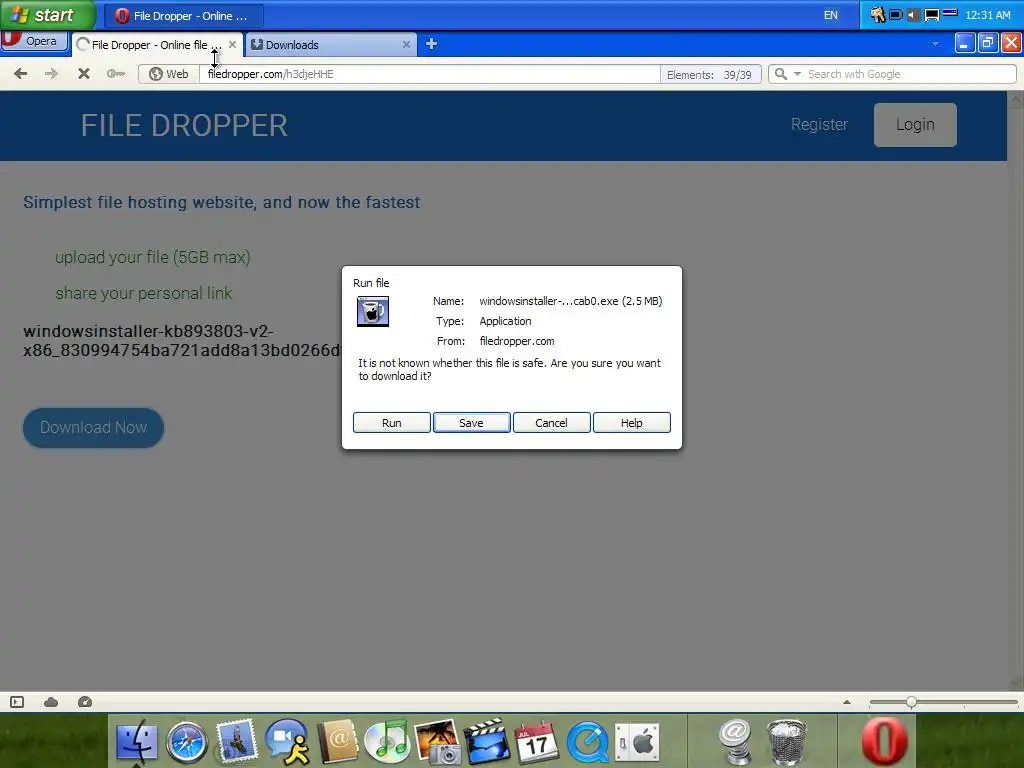Image resolution: width=1024 pixels, height=768 pixels.
Task: Select File Dropper taskbar button
Action: click(x=184, y=16)
